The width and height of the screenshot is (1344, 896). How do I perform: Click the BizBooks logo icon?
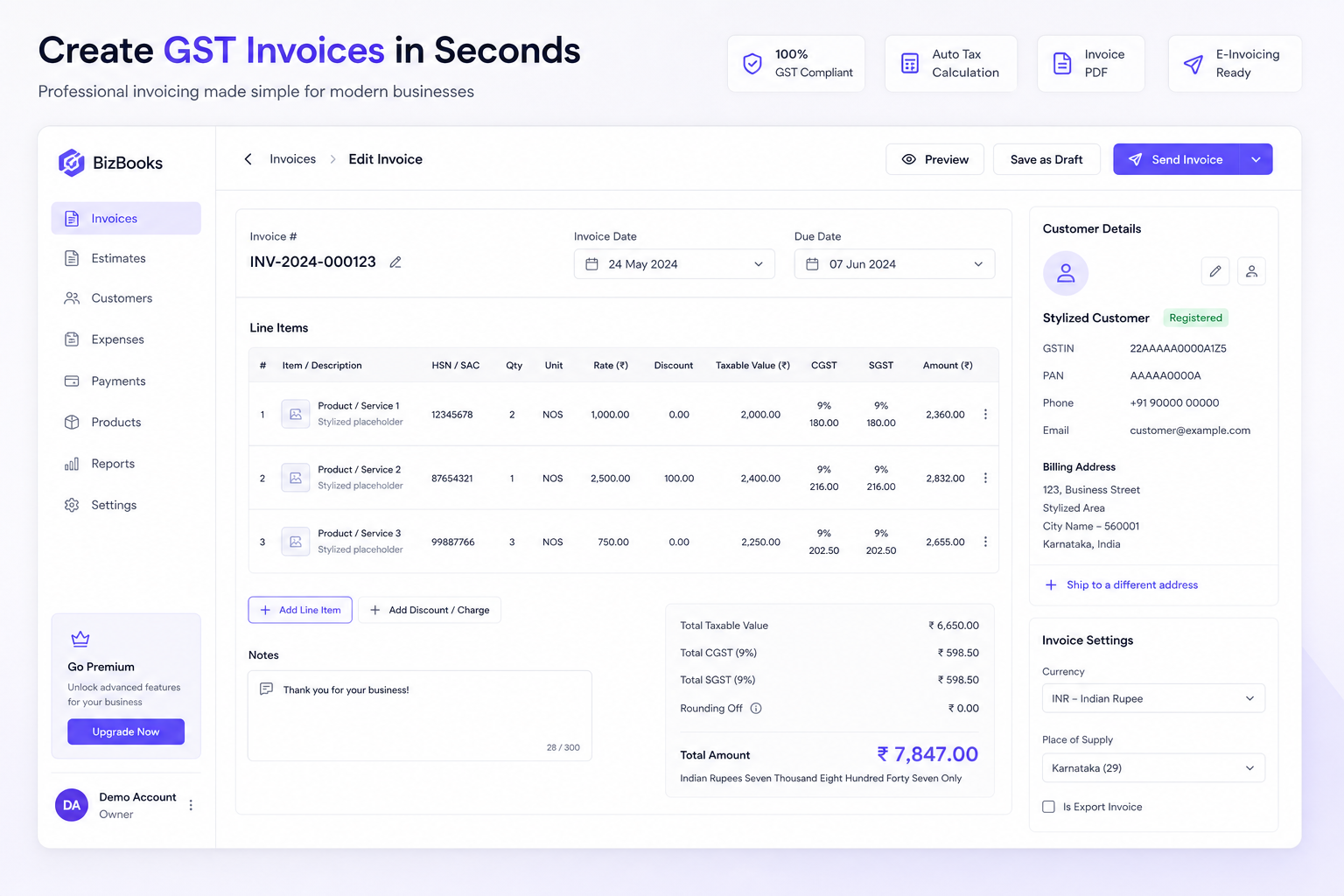pos(71,163)
